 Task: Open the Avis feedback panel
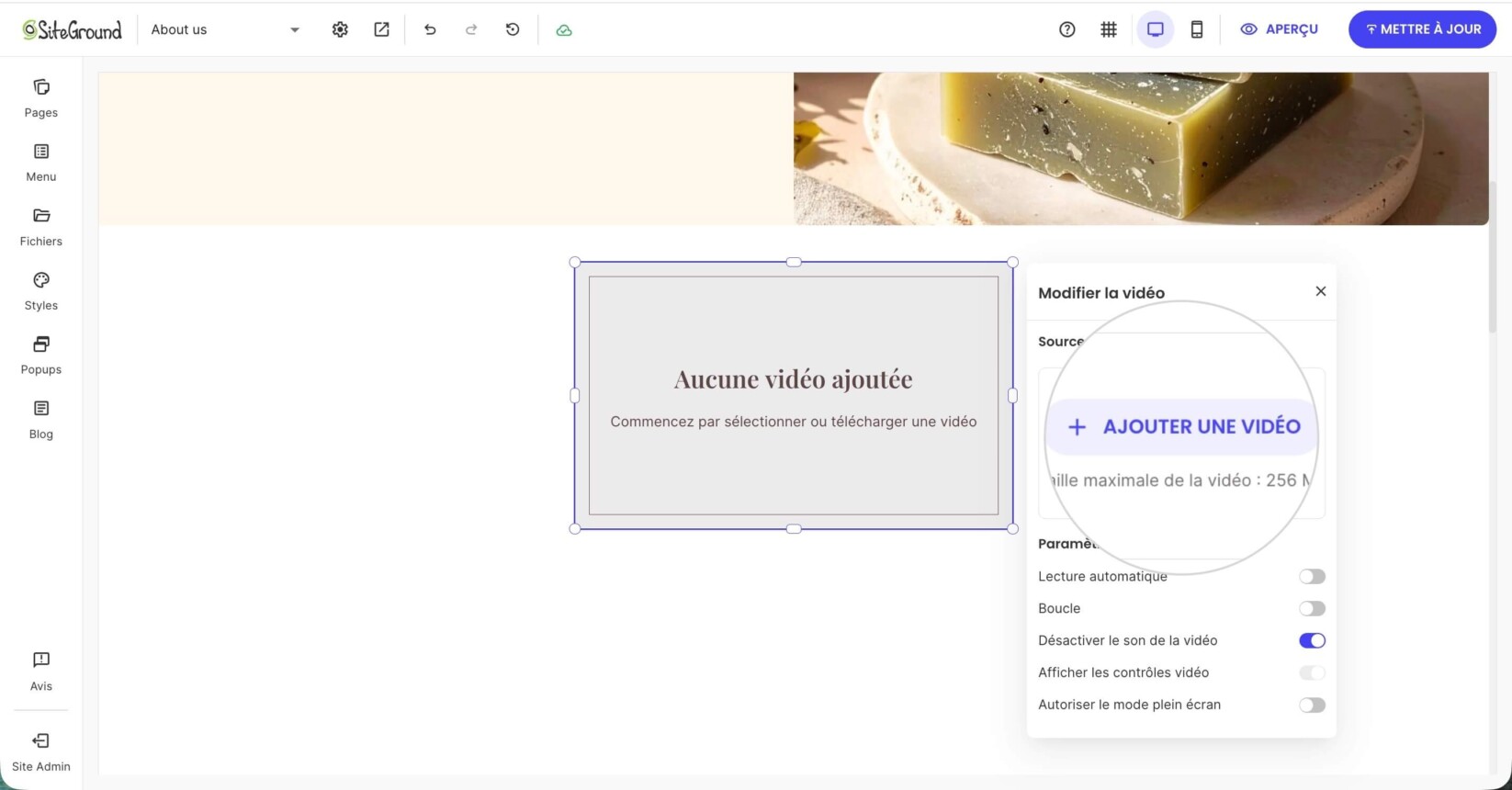41,671
